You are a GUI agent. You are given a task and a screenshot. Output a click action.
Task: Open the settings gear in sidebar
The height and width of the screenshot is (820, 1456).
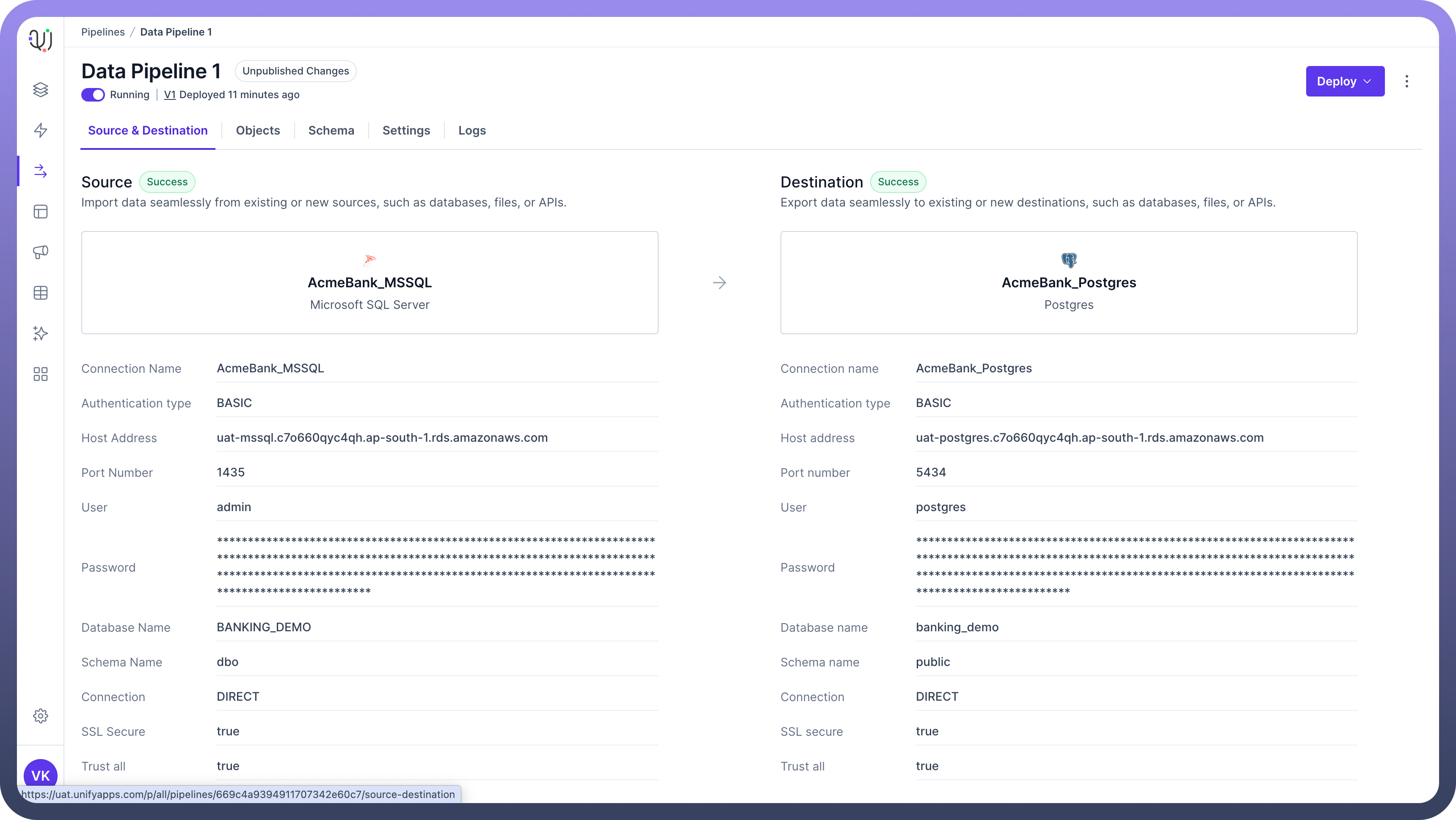click(41, 715)
